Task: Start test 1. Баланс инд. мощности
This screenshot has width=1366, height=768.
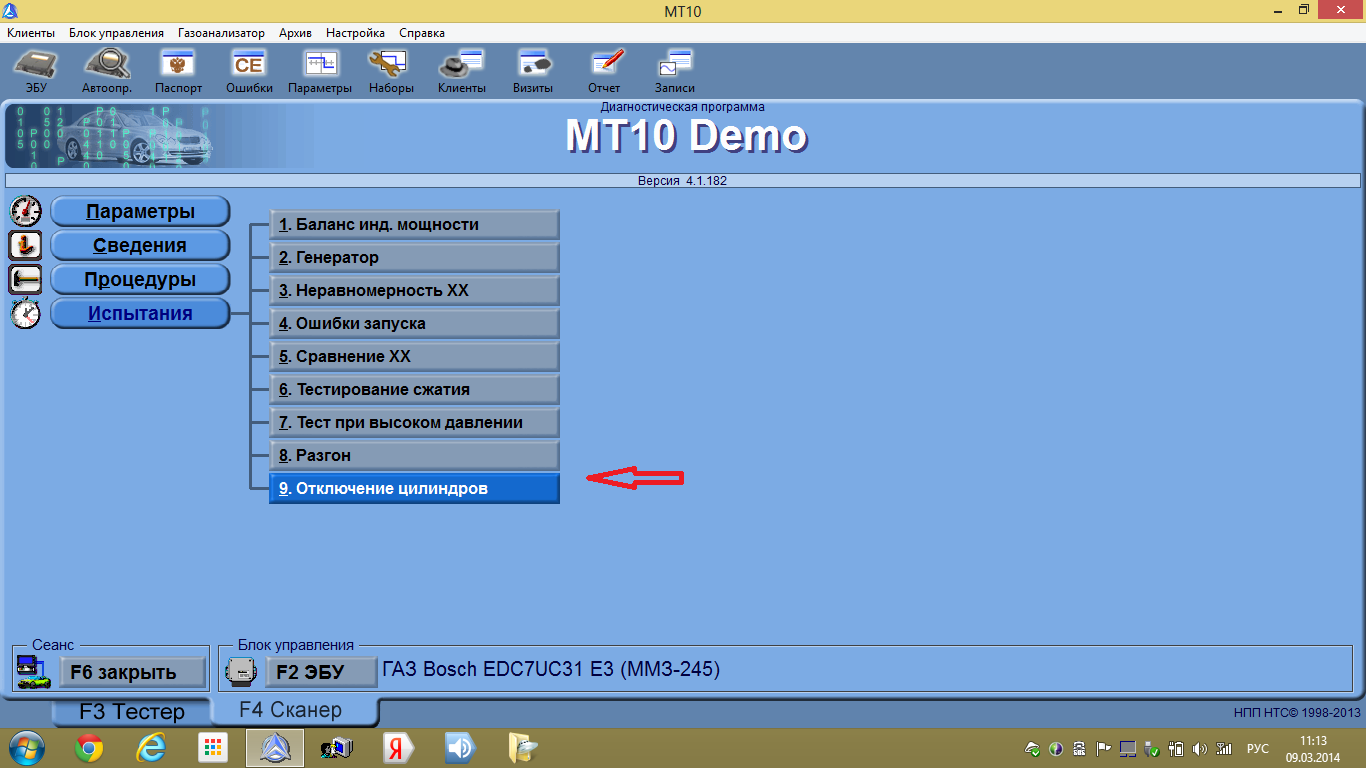Action: pyautogui.click(x=414, y=225)
